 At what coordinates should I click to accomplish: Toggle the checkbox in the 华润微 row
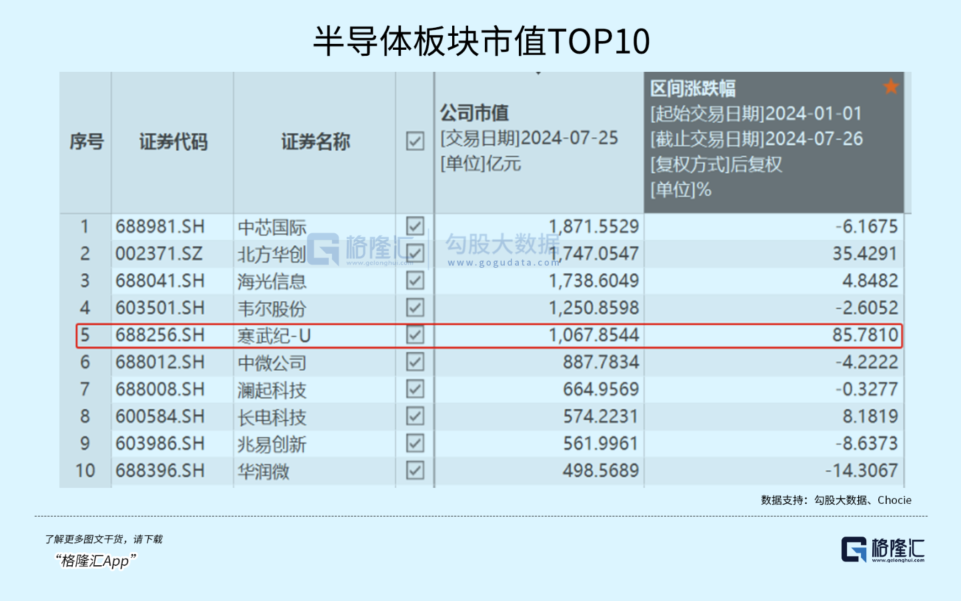(x=415, y=471)
